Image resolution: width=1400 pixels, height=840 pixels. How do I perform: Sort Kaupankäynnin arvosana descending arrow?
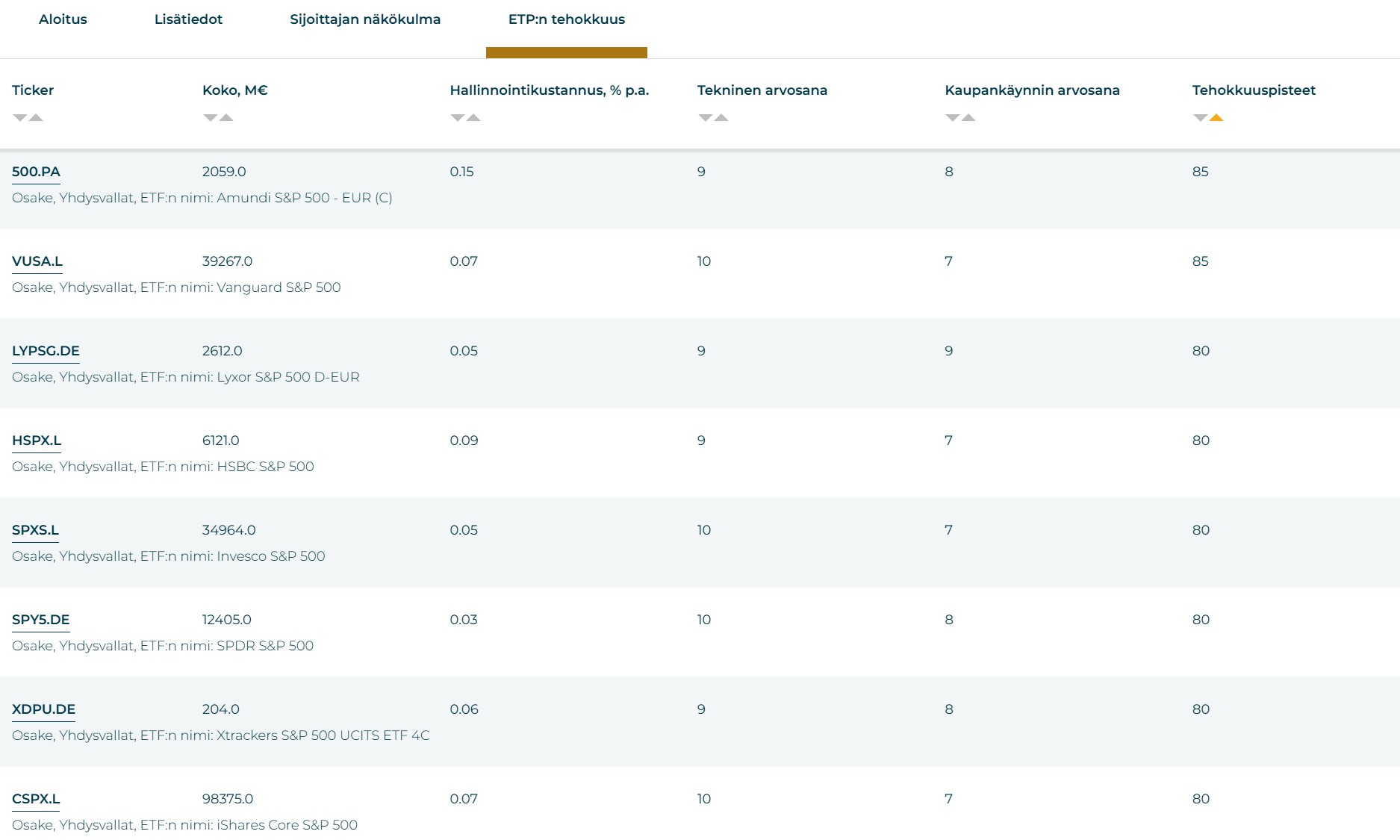pyautogui.click(x=953, y=118)
